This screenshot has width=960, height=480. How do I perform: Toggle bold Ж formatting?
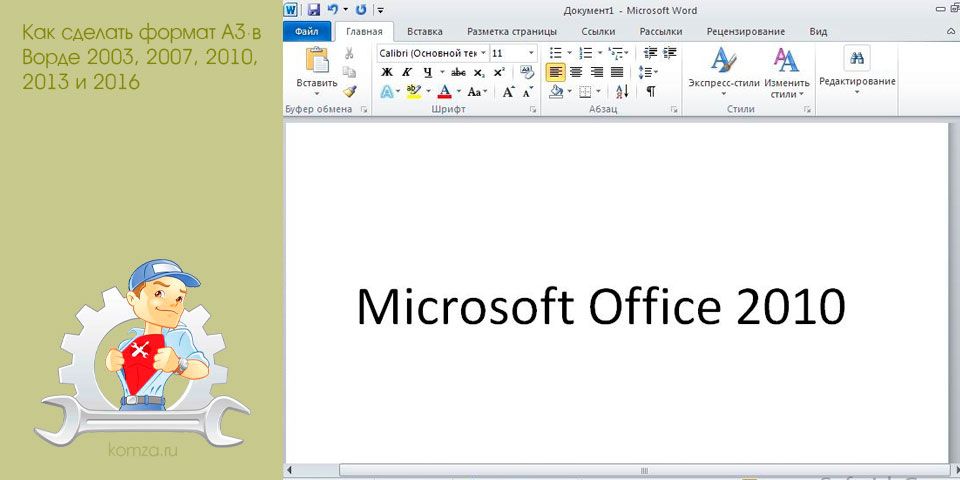click(386, 72)
